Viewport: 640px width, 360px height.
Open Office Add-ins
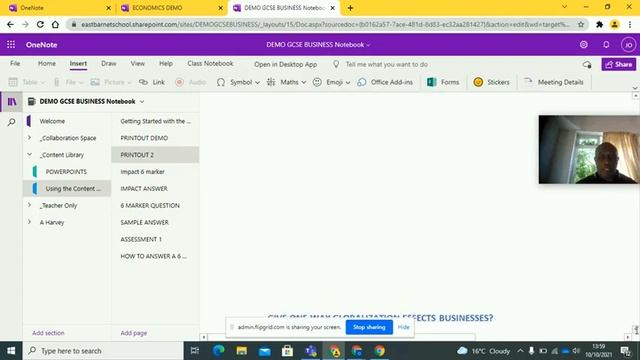click(x=385, y=82)
